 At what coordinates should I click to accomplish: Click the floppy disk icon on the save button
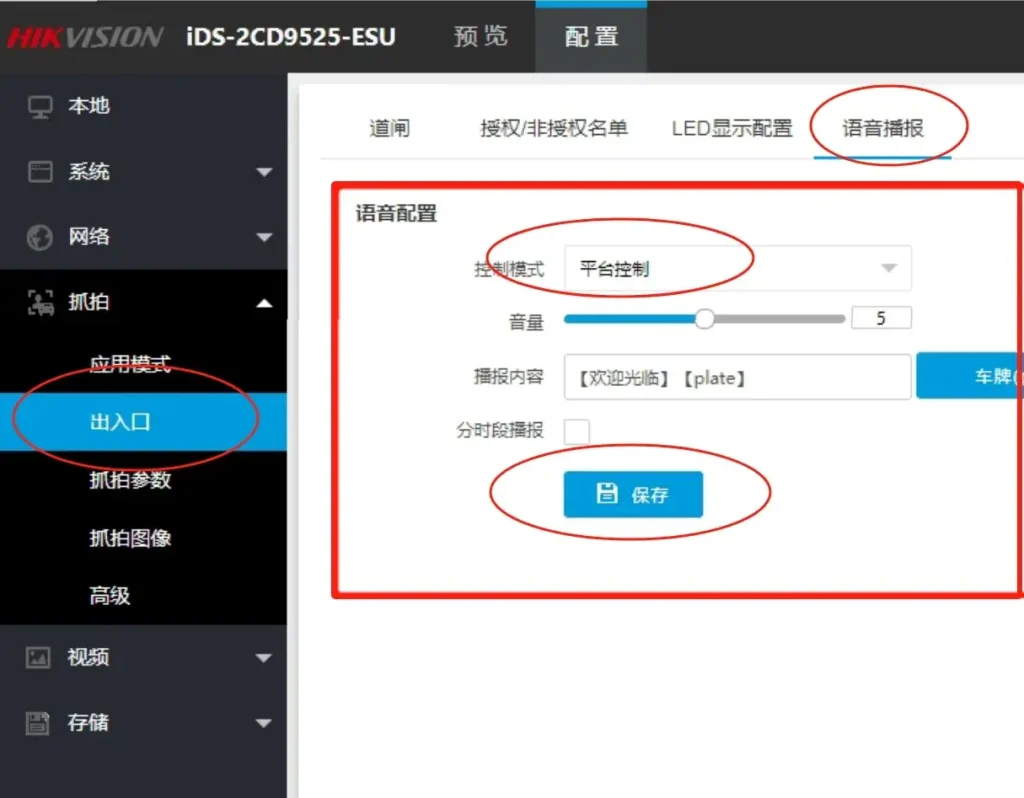coord(609,493)
